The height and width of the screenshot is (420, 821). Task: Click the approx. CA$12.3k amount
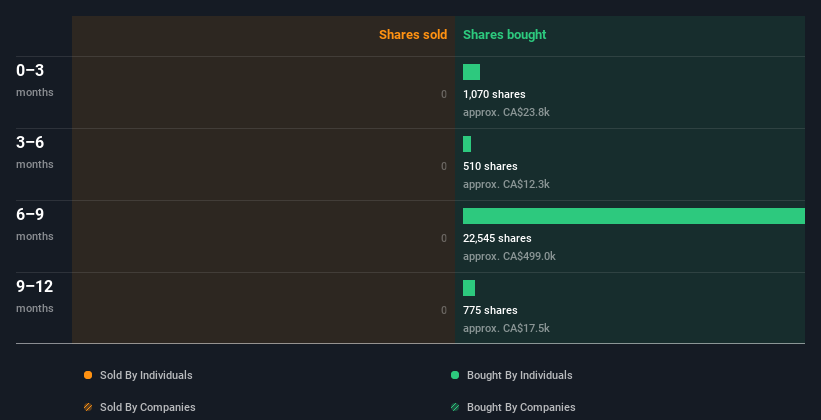(506, 184)
